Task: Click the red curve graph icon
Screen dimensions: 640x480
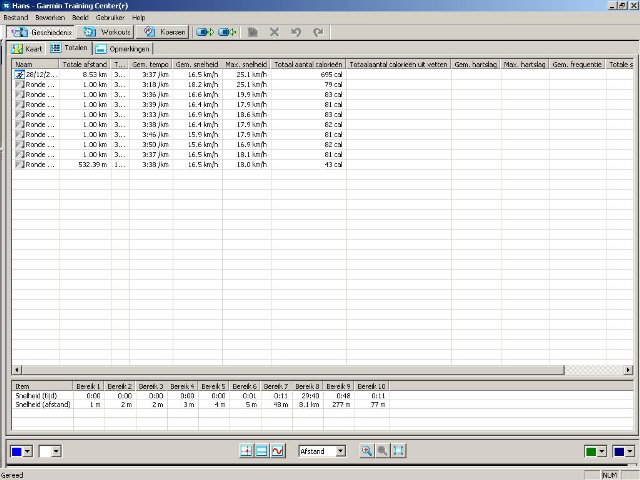Action: pos(278,451)
